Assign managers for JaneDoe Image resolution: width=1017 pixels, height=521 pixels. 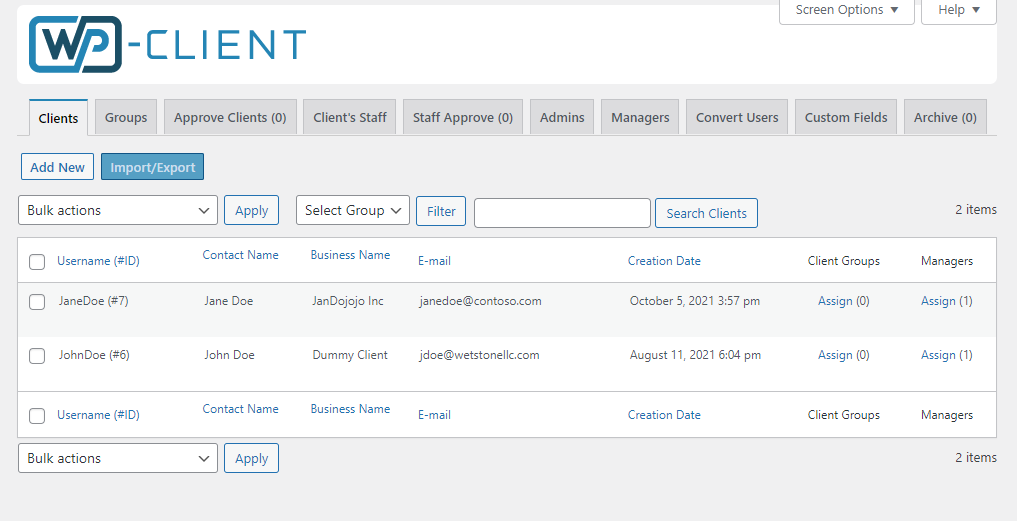(x=939, y=301)
